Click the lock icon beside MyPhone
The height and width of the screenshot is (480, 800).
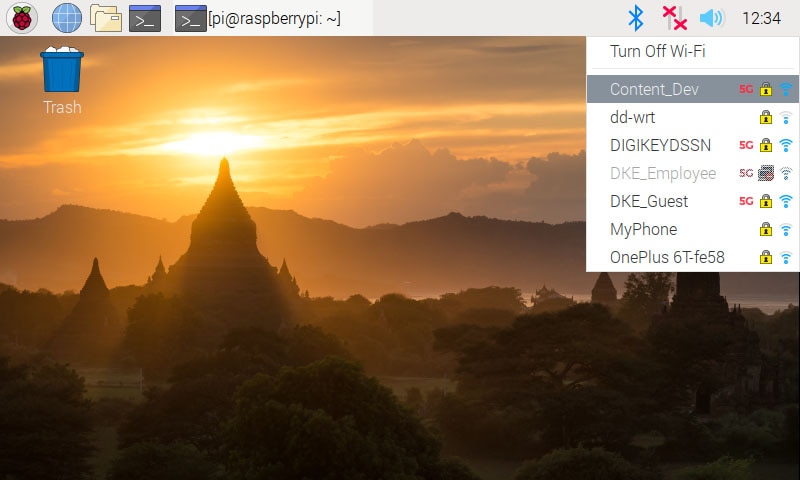pos(765,230)
